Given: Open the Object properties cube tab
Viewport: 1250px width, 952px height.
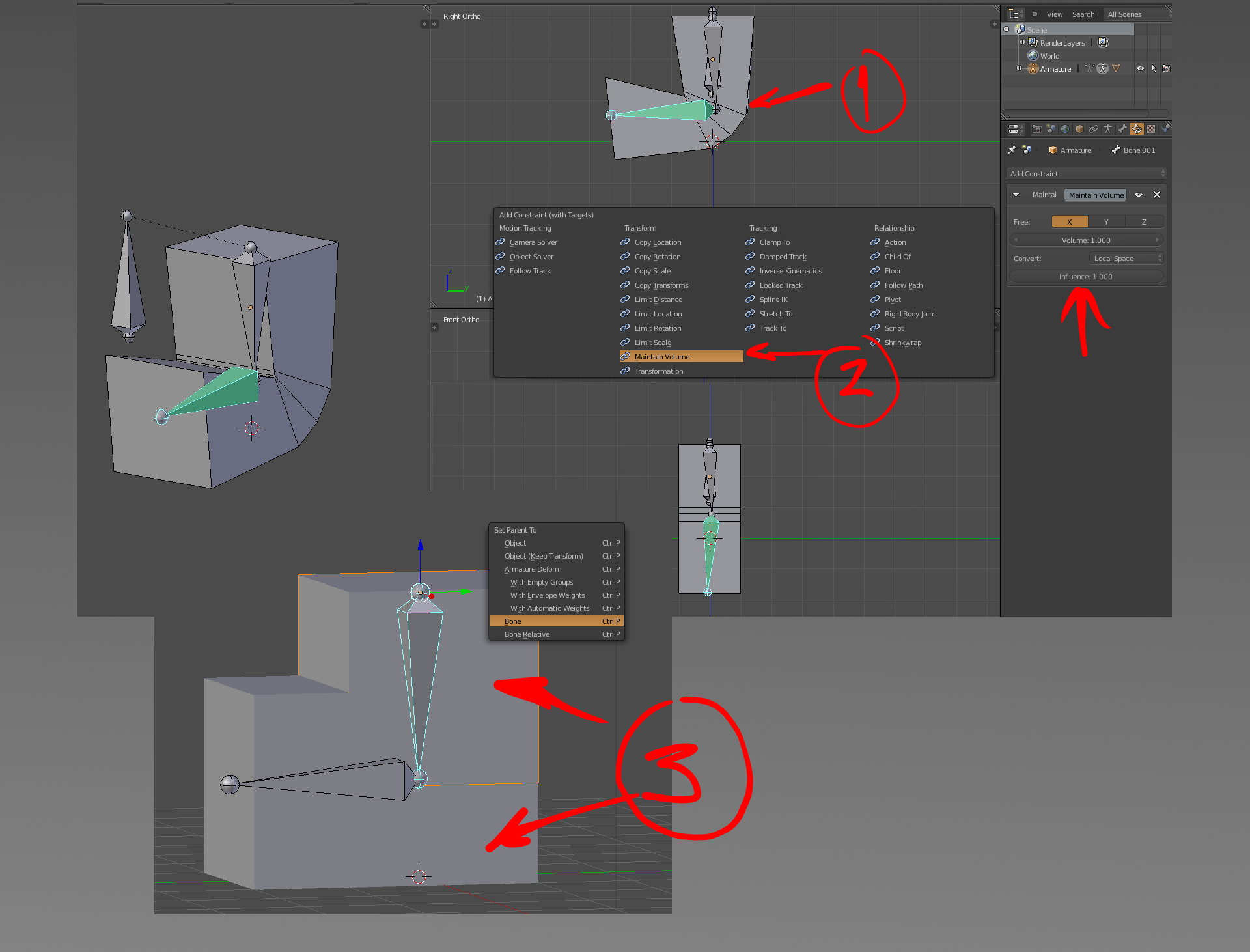Looking at the screenshot, I should pos(1079,129).
